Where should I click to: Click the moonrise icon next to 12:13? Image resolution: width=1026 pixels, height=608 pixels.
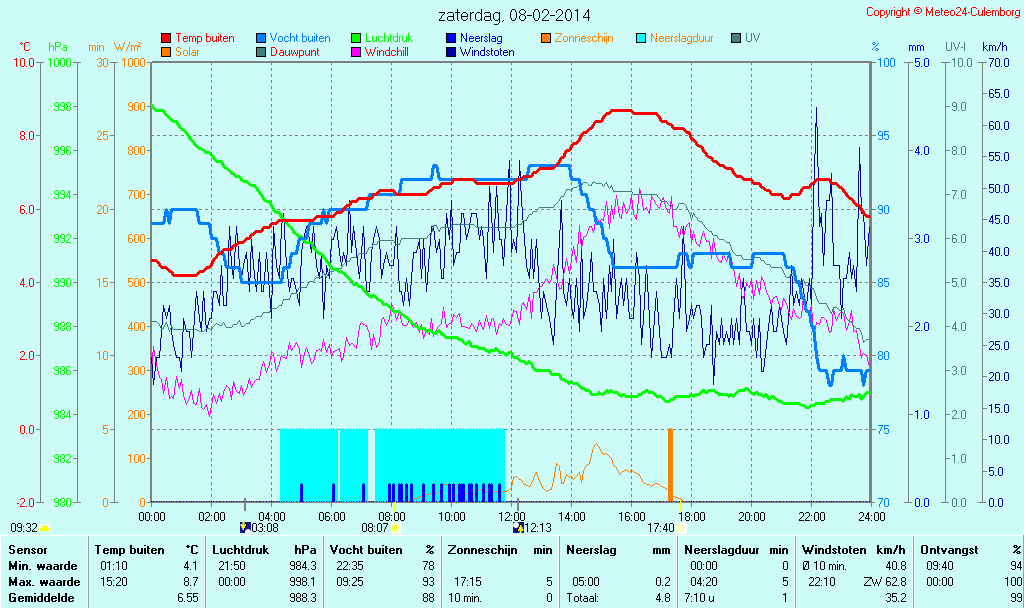coord(517,527)
